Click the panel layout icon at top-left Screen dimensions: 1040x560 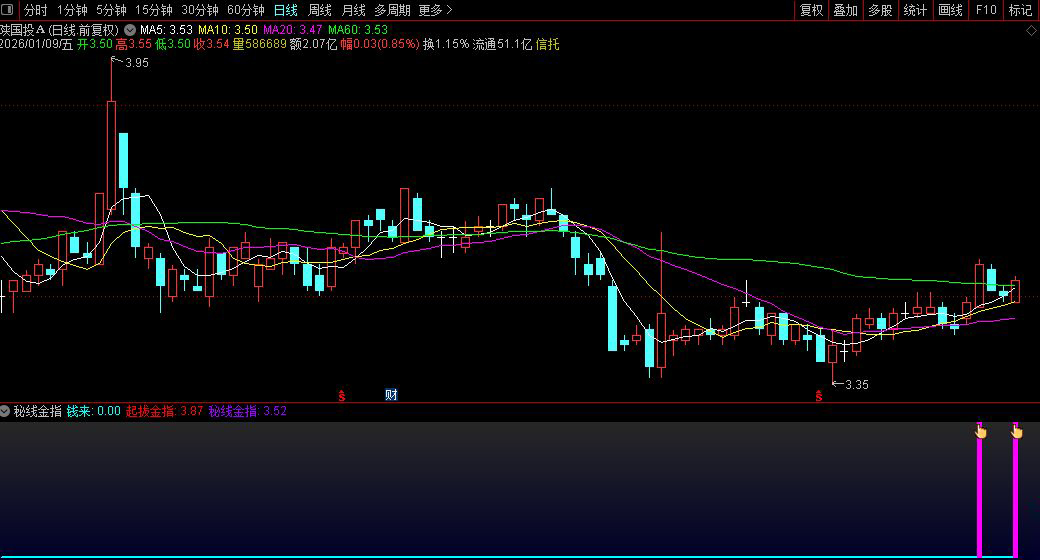click(7, 9)
